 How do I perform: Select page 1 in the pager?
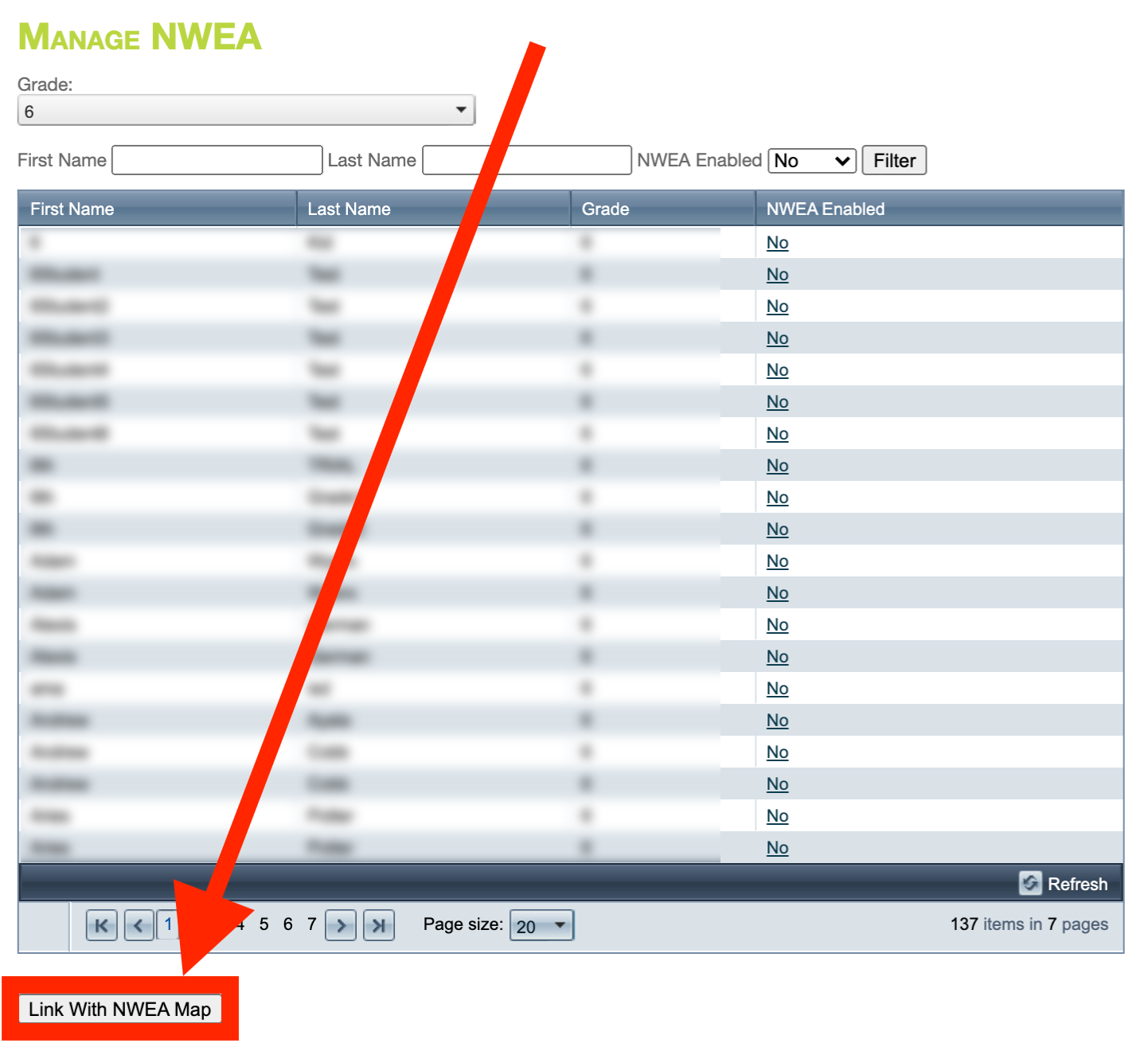click(168, 924)
